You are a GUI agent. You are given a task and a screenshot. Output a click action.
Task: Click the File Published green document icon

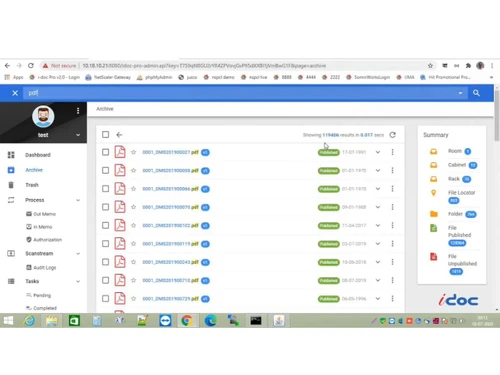(433, 228)
